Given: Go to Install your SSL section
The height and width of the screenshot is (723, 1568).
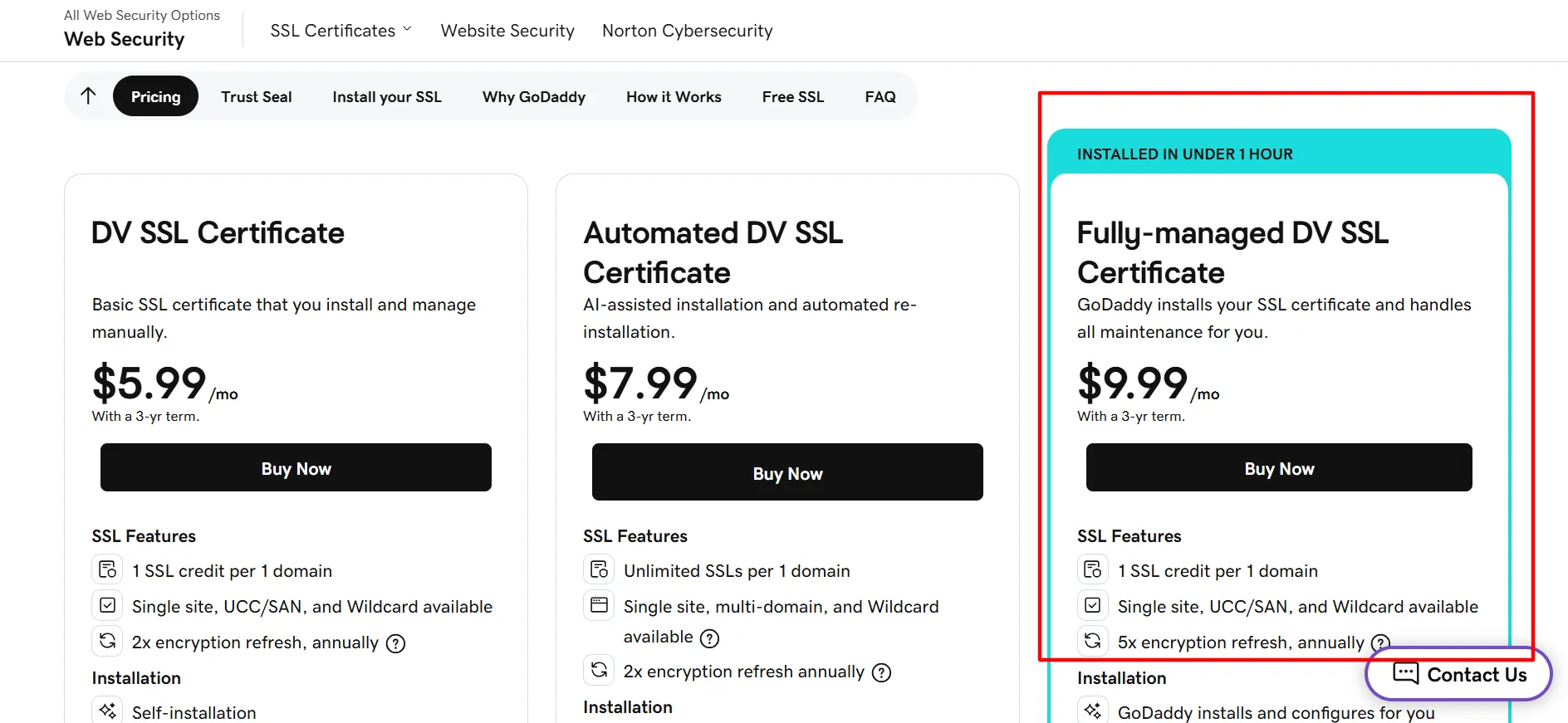Looking at the screenshot, I should pyautogui.click(x=387, y=96).
